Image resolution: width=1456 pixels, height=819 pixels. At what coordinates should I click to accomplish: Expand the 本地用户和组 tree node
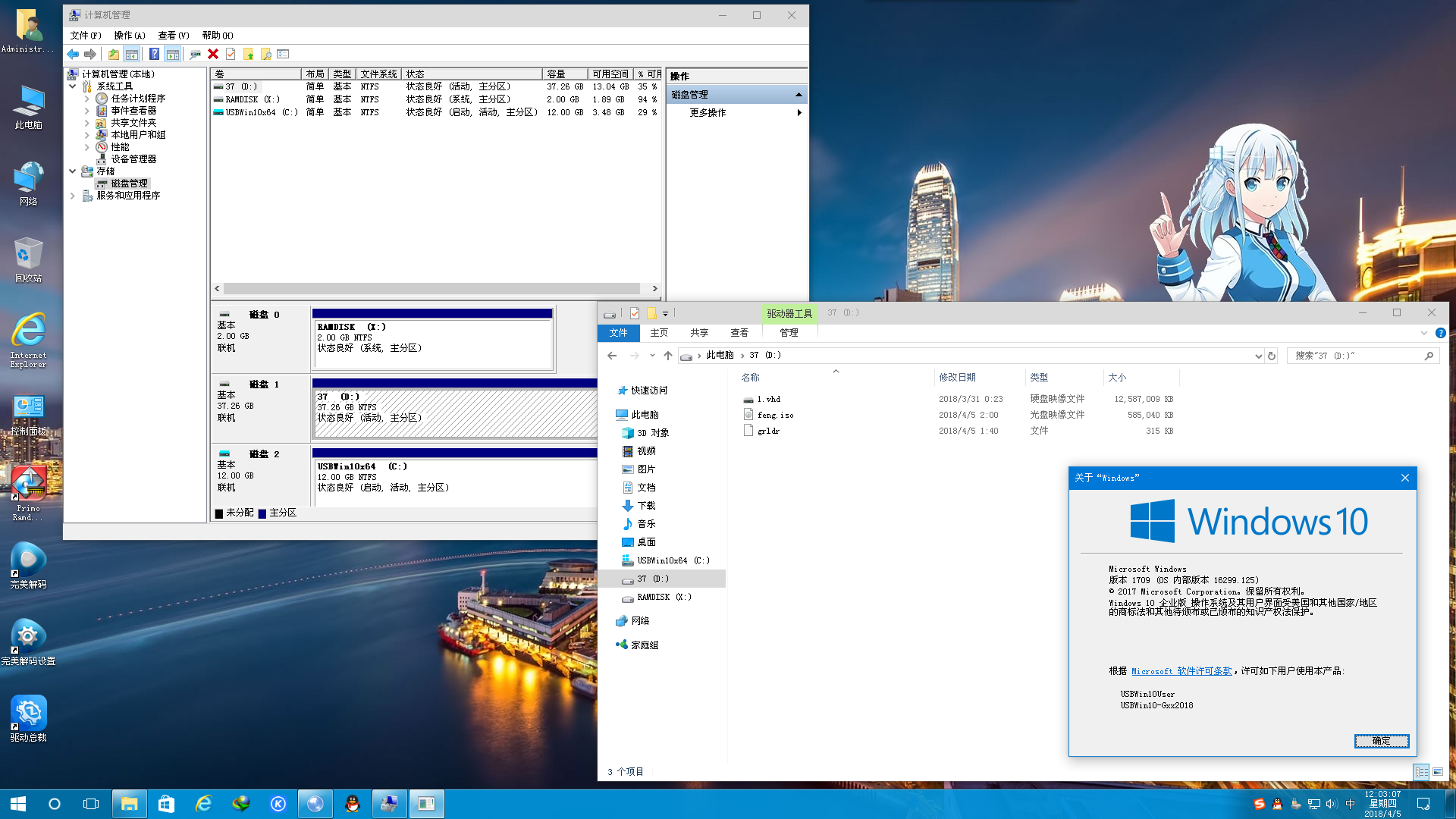[x=86, y=135]
